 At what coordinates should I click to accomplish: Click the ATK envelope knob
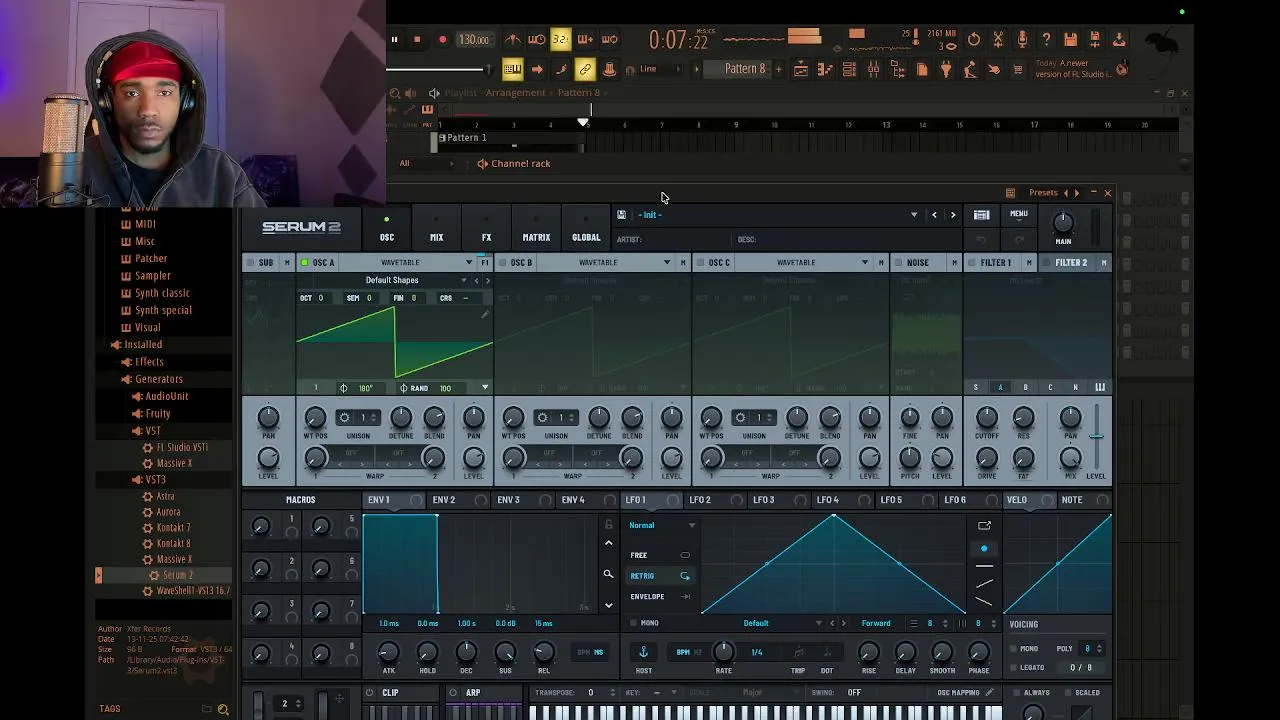[x=388, y=652]
